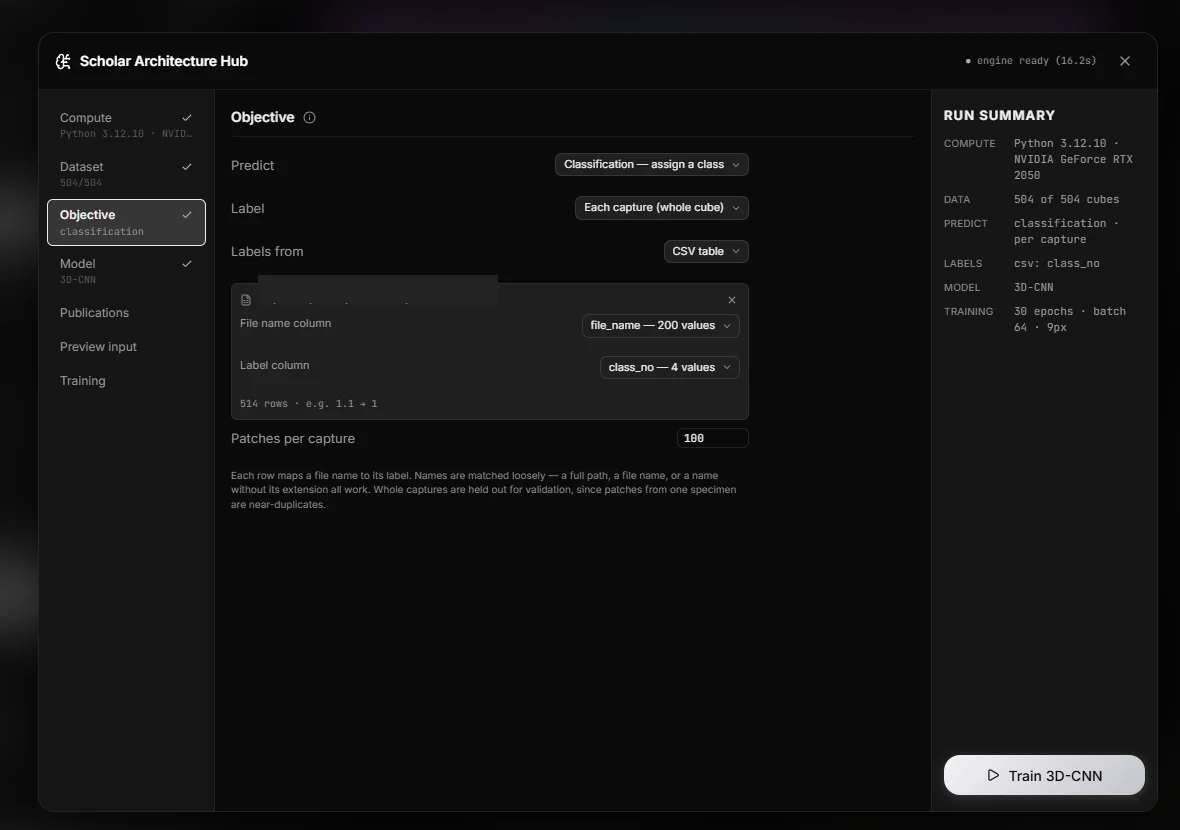Go to the Model step
This screenshot has width=1180, height=830.
point(126,271)
